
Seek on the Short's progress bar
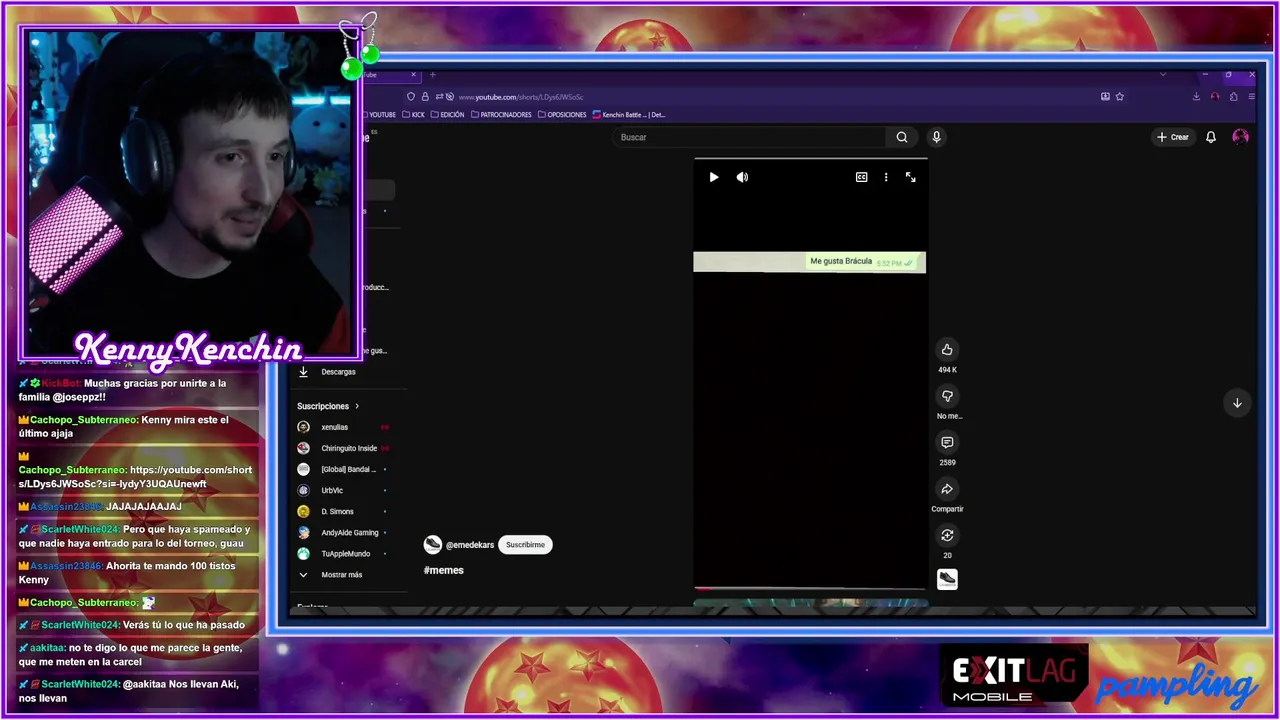click(x=811, y=588)
